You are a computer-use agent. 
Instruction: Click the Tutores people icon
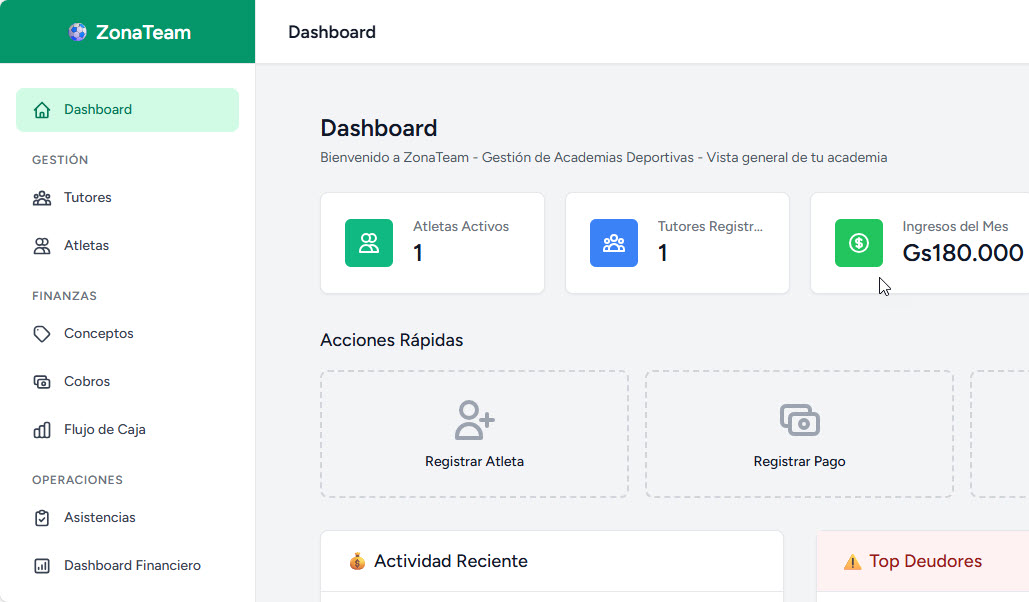pos(41,197)
